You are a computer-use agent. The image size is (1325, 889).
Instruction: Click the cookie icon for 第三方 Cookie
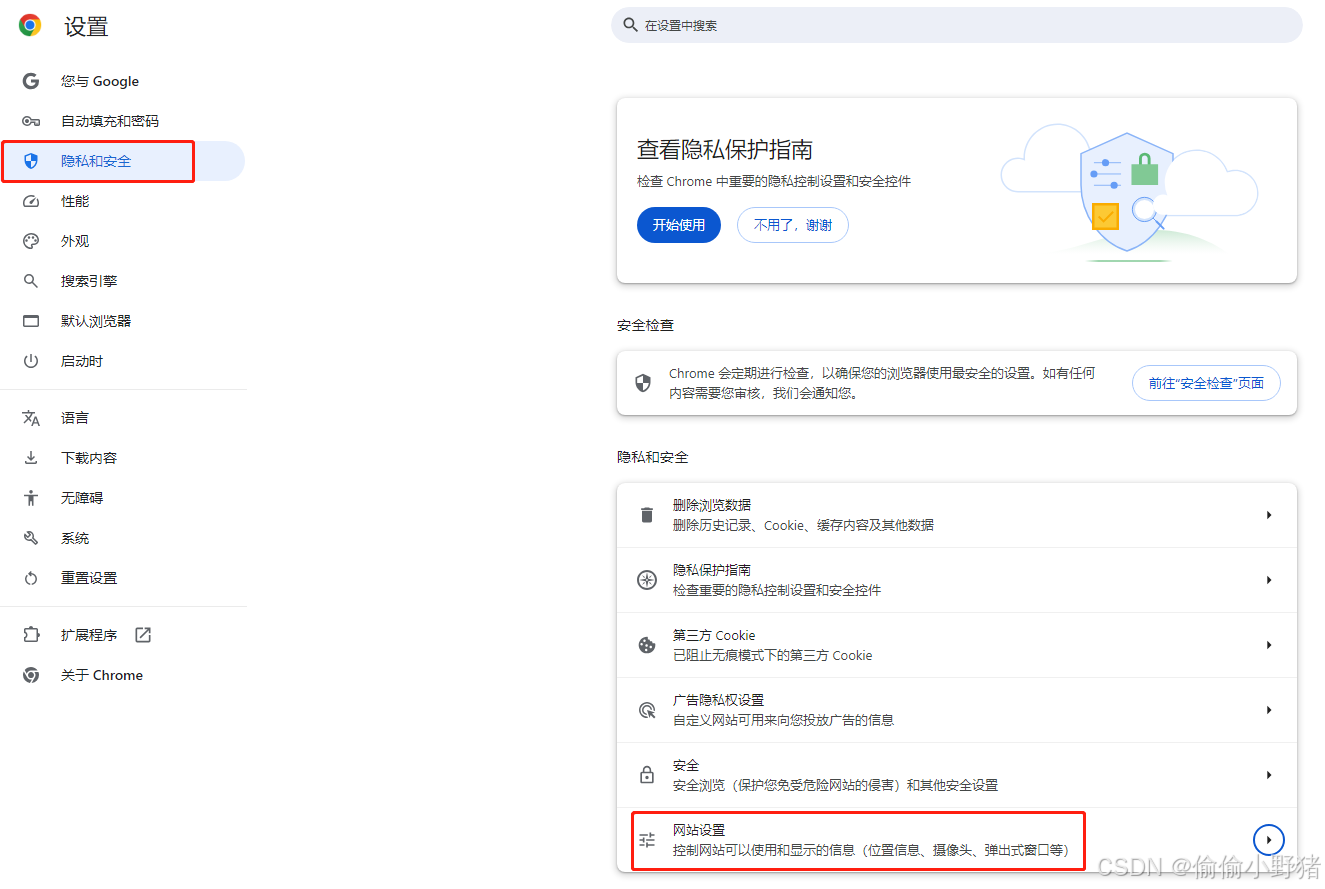point(647,645)
